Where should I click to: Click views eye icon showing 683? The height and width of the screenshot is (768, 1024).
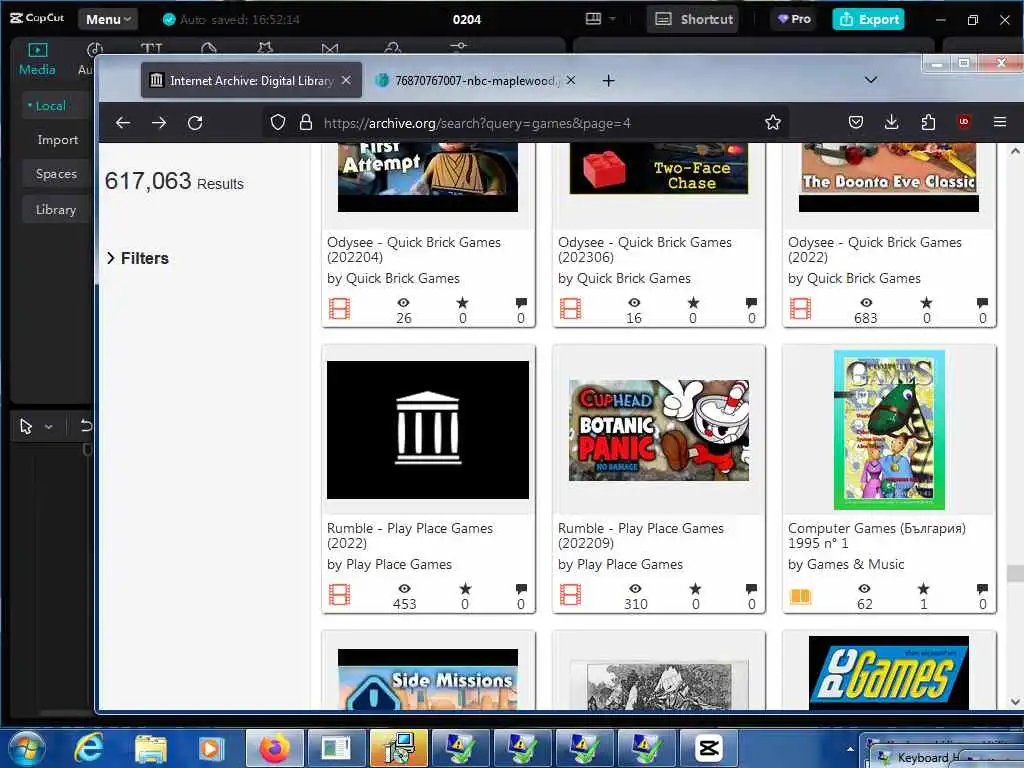point(866,302)
